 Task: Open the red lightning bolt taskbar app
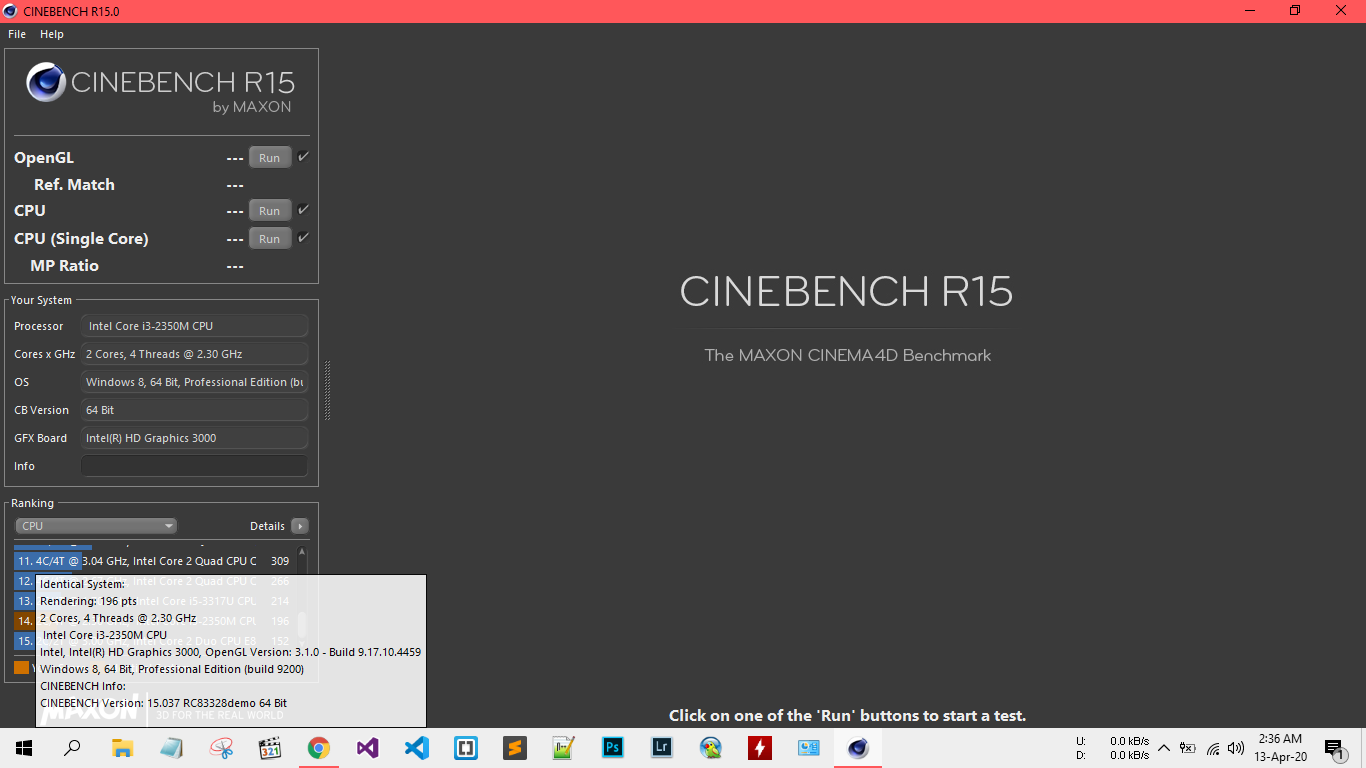[760, 748]
